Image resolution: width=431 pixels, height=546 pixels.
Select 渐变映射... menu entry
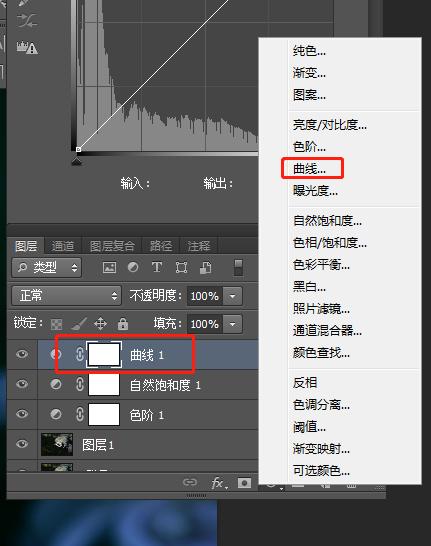click(x=321, y=449)
